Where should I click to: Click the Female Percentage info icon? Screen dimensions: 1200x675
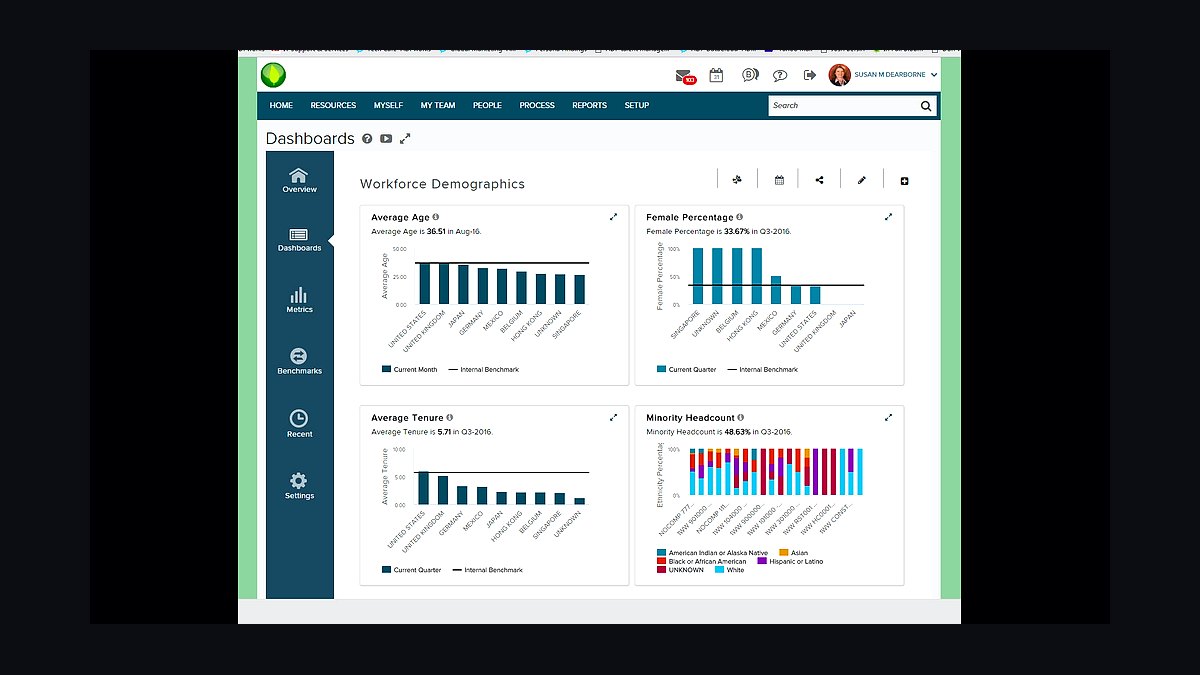[x=739, y=217]
